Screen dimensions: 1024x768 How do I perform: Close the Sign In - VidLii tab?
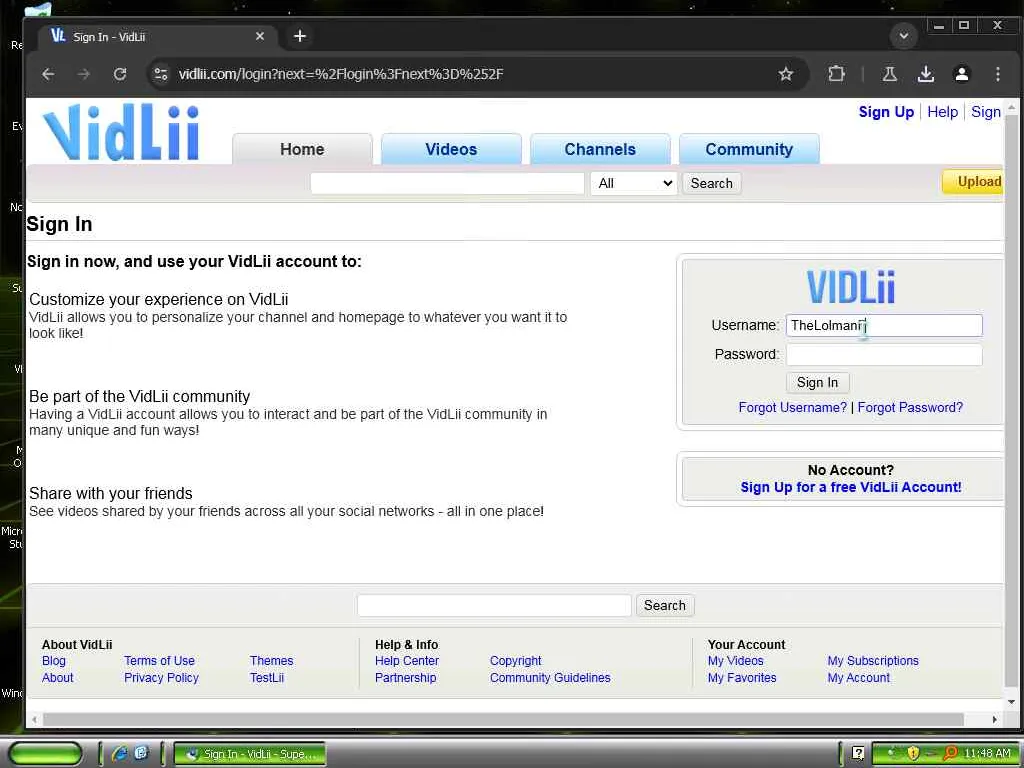pos(260,36)
